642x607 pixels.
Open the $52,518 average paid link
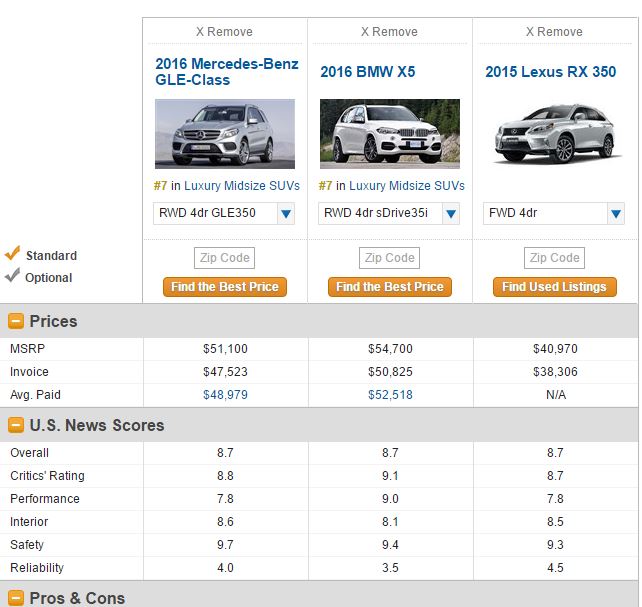pos(391,395)
